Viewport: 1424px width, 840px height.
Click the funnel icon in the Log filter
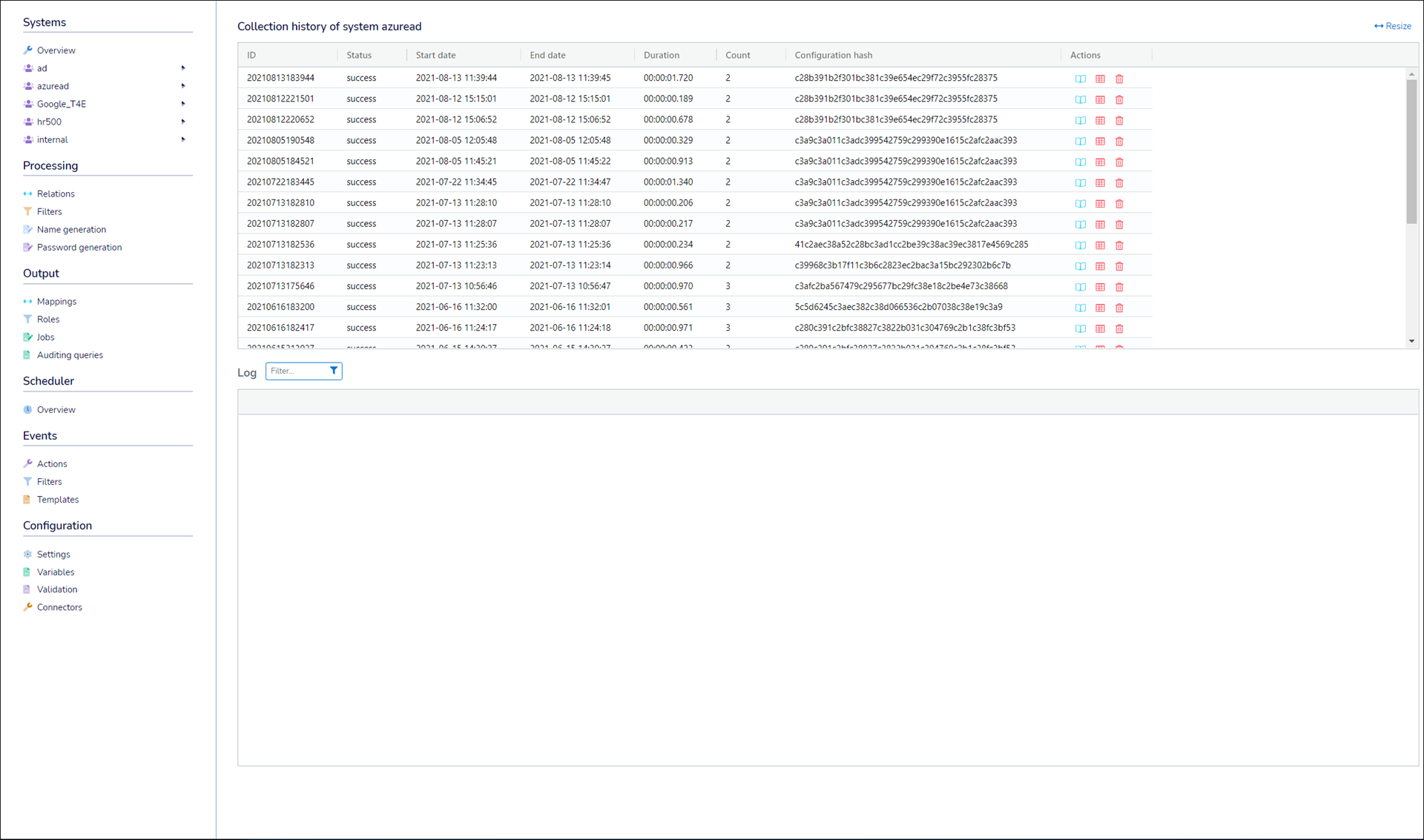point(334,371)
